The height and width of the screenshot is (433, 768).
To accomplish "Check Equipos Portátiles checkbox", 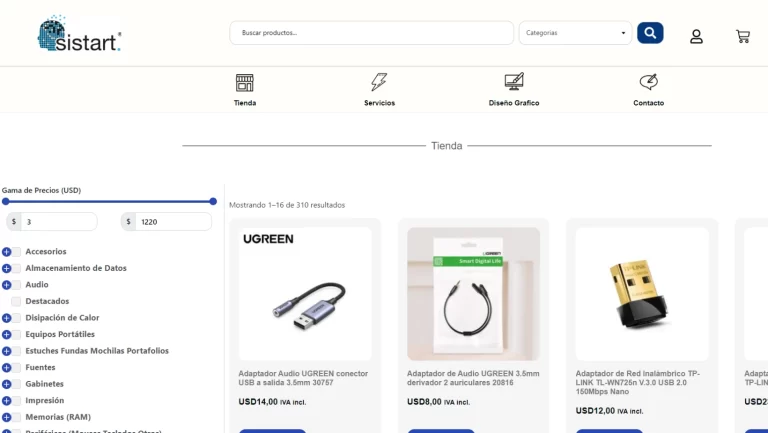I will pyautogui.click(x=16, y=335).
